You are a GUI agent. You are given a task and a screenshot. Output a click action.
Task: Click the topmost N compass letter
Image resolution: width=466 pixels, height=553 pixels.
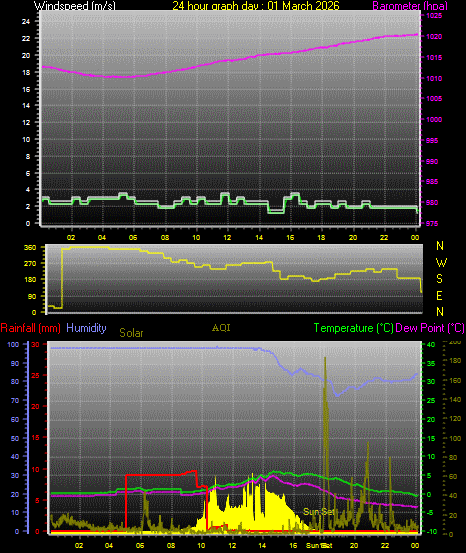click(440, 246)
